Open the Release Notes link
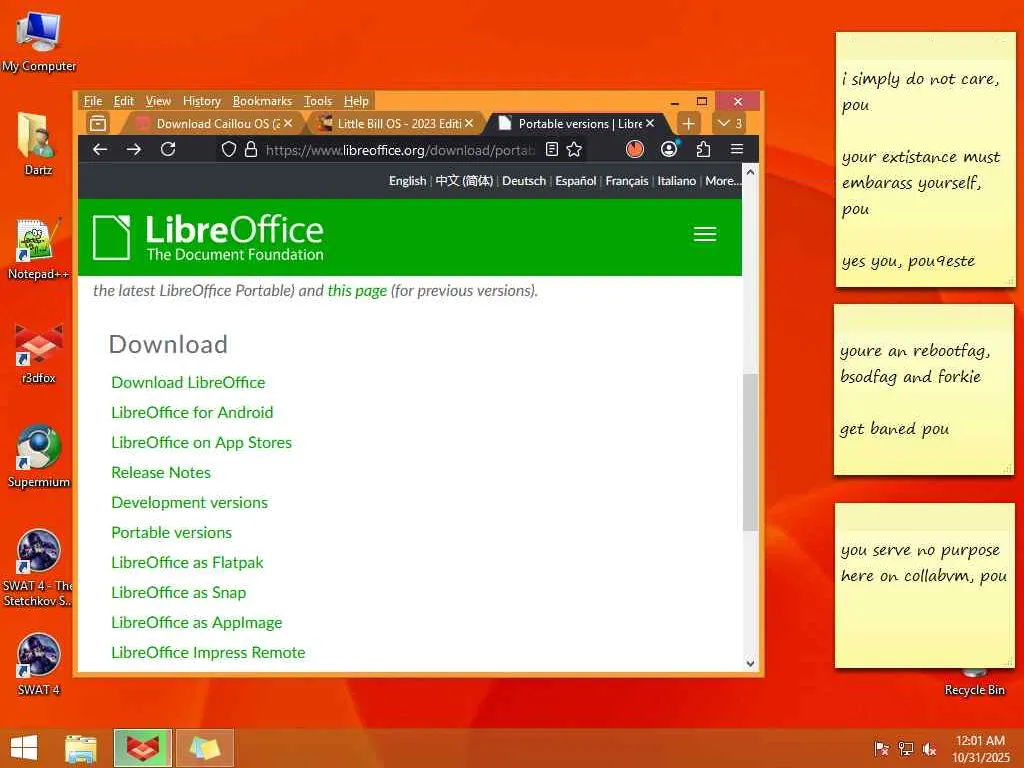The width and height of the screenshot is (1024, 768). 161,473
